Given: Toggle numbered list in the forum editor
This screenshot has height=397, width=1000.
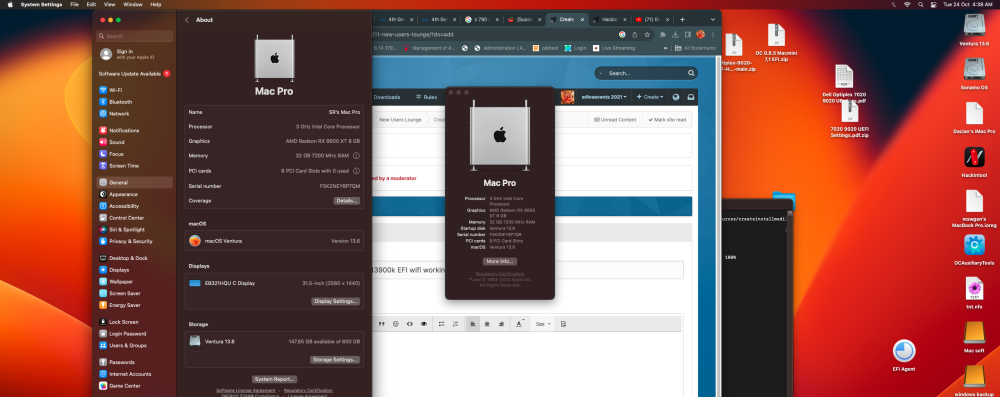Looking at the screenshot, I should pos(455,324).
